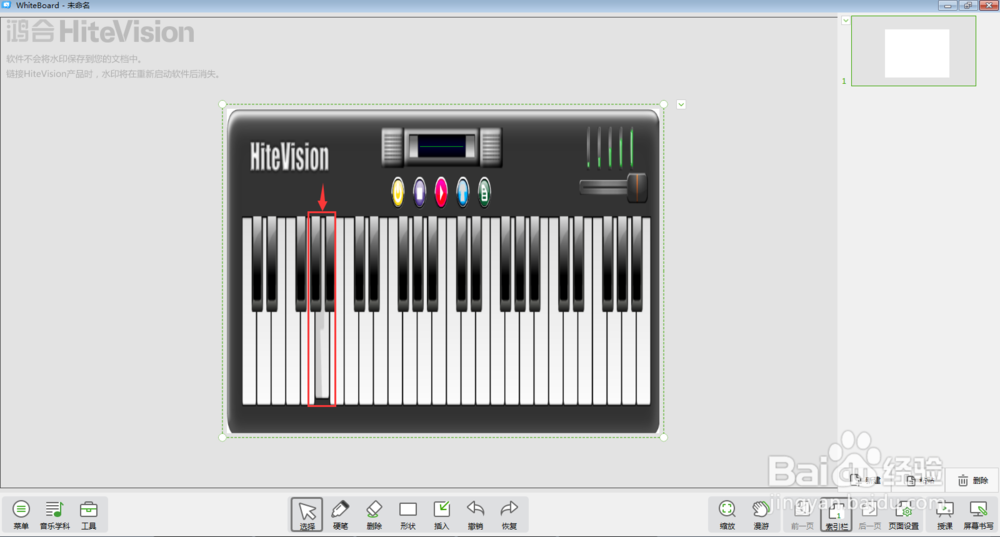The height and width of the screenshot is (537, 1000).
Task: Close the WhiteBoard window
Action: coord(989,5)
